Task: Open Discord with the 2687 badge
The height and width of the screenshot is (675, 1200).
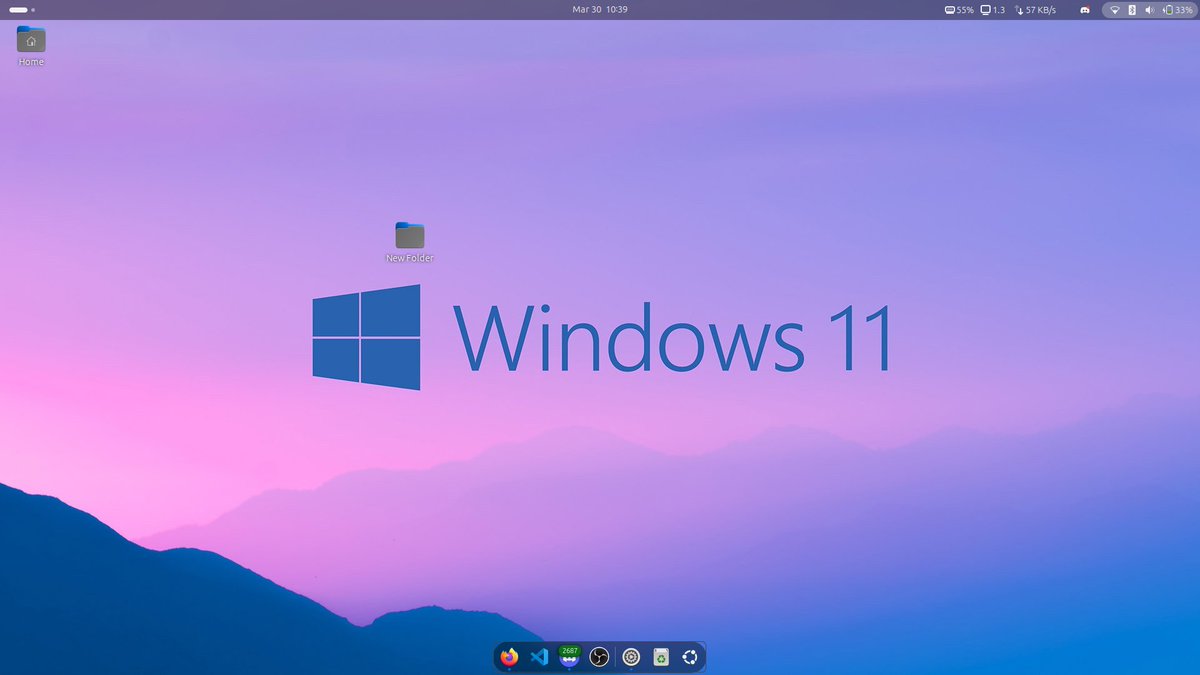Action: pos(570,656)
